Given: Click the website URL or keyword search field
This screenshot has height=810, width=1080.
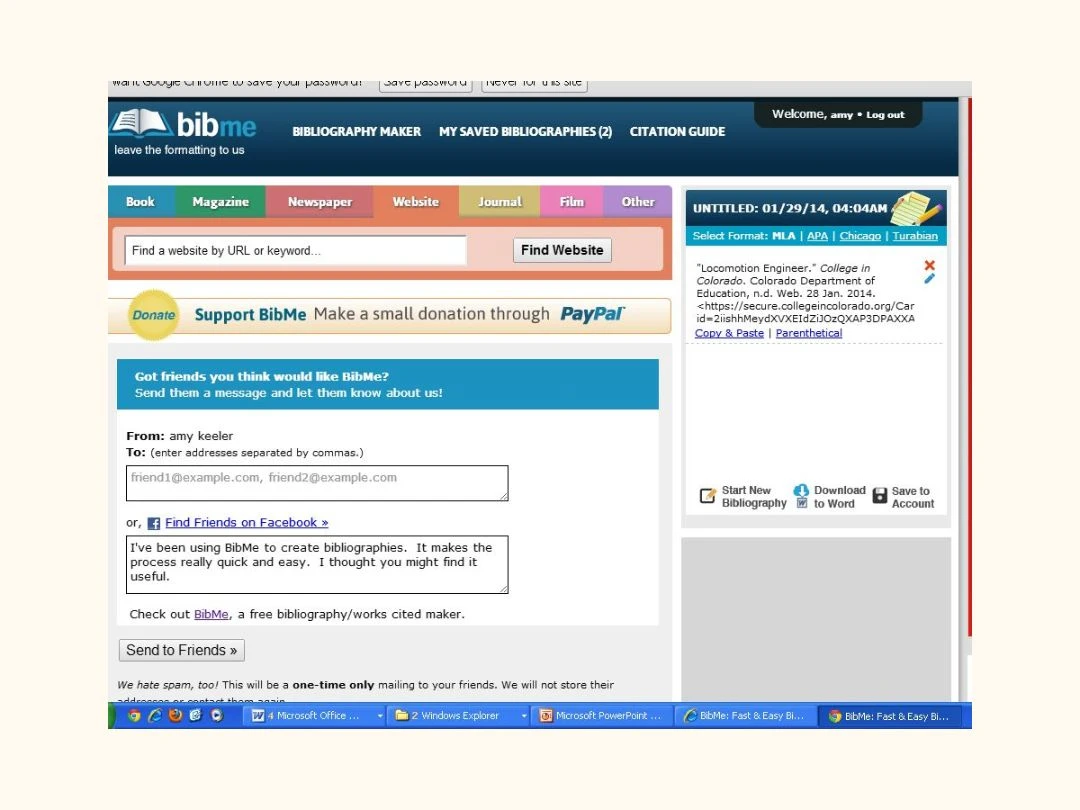Looking at the screenshot, I should [x=295, y=251].
